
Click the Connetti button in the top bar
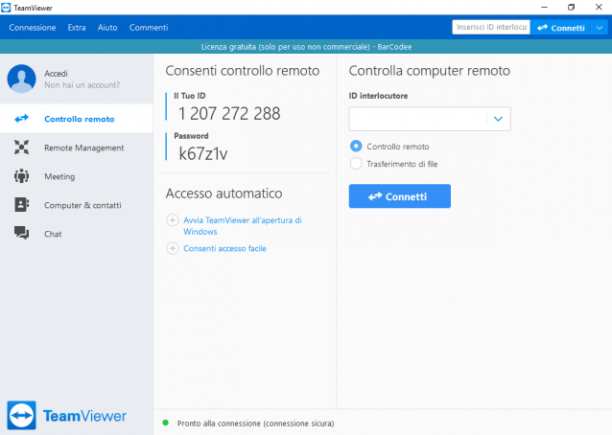click(x=561, y=27)
